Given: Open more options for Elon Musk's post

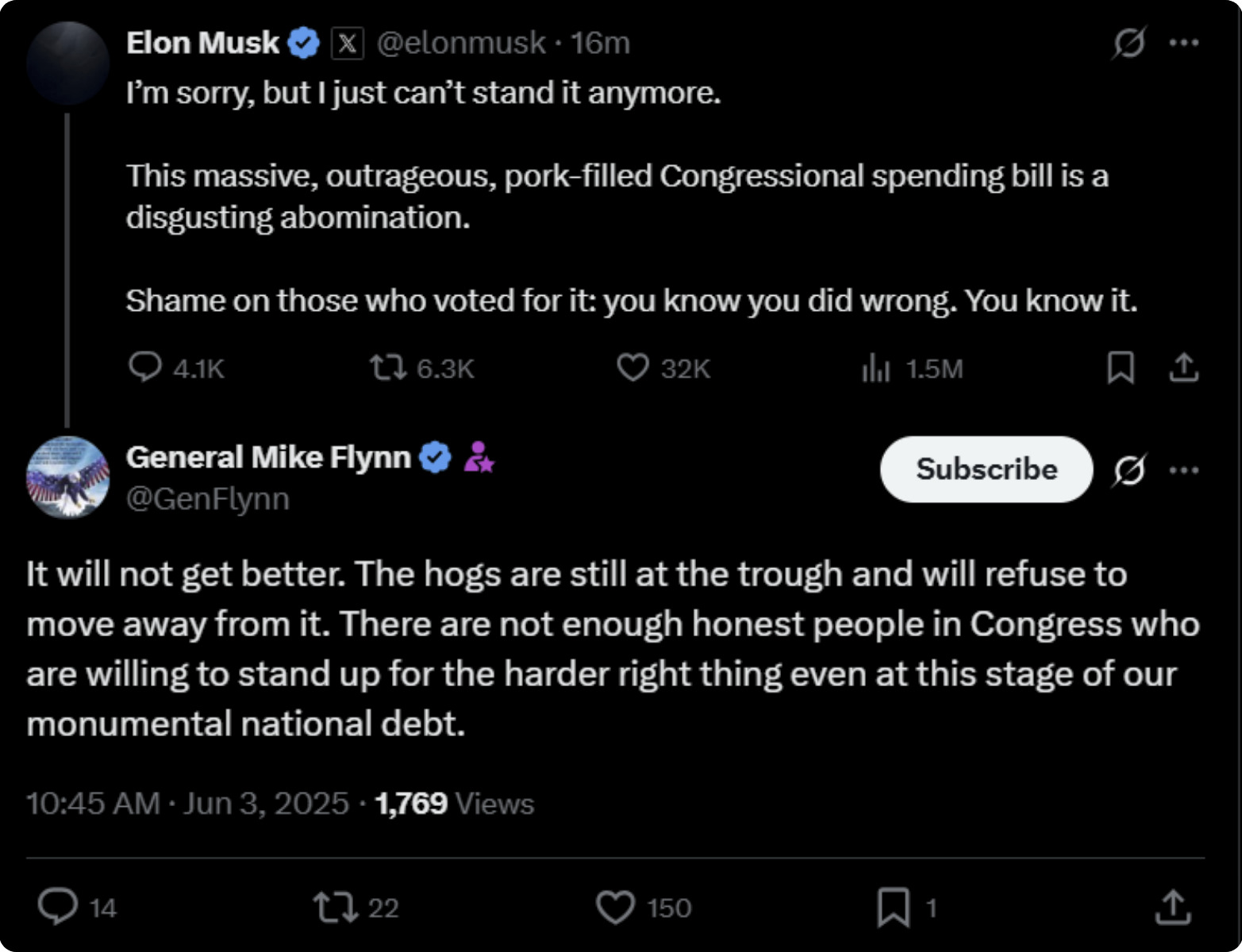Looking at the screenshot, I should [1184, 43].
